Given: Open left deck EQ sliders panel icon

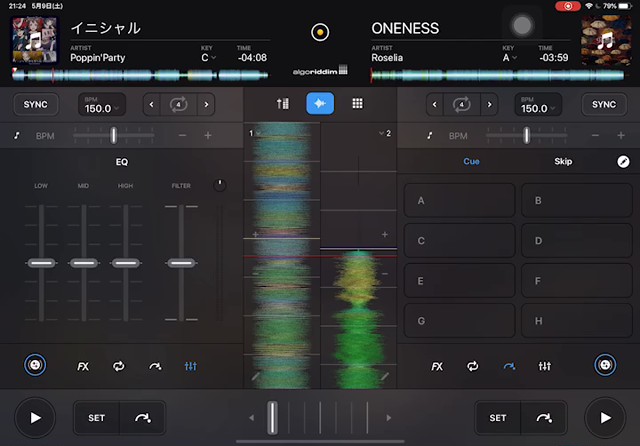Looking at the screenshot, I should pos(191,366).
